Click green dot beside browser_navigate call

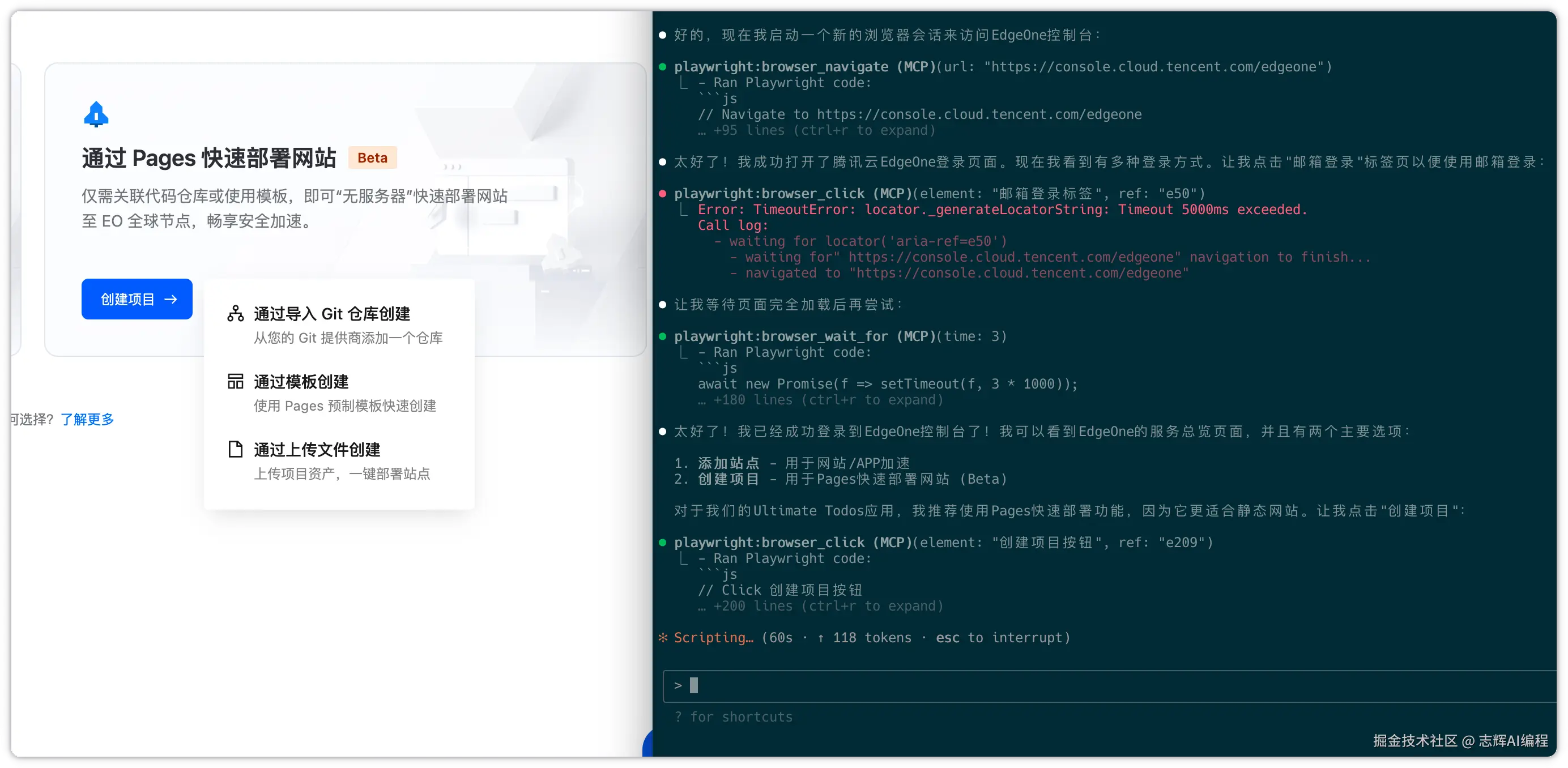tap(663, 67)
